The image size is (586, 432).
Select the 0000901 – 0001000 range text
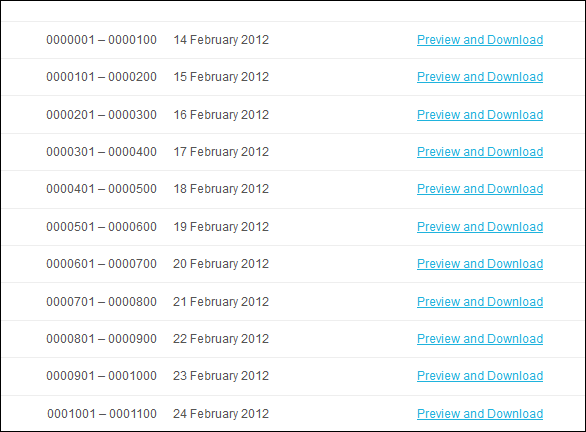pyautogui.click(x=101, y=376)
